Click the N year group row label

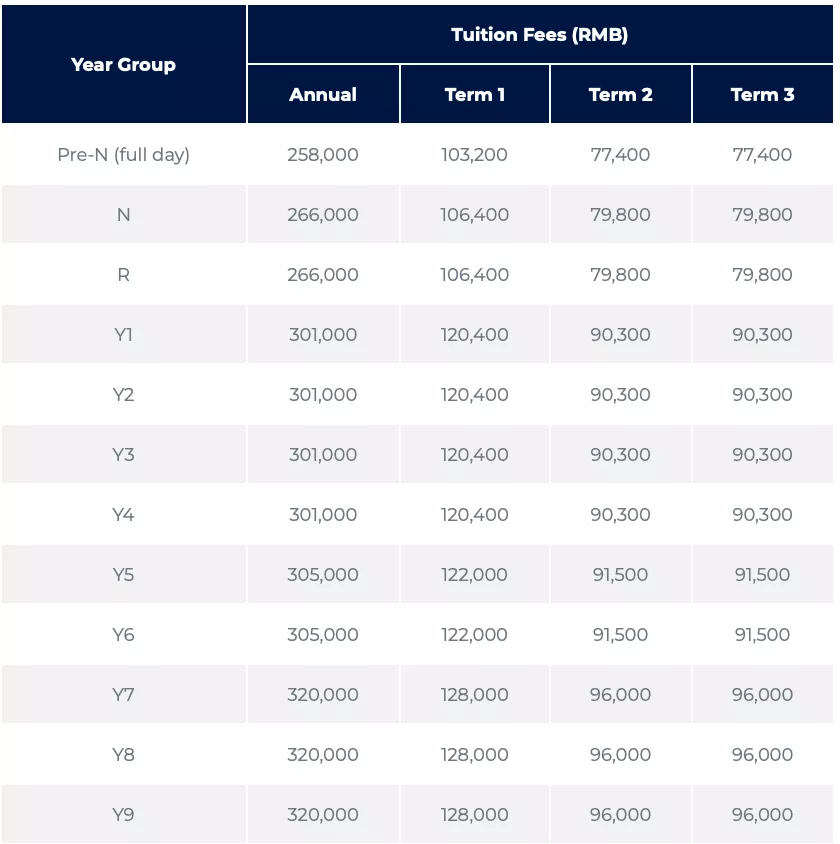(124, 215)
